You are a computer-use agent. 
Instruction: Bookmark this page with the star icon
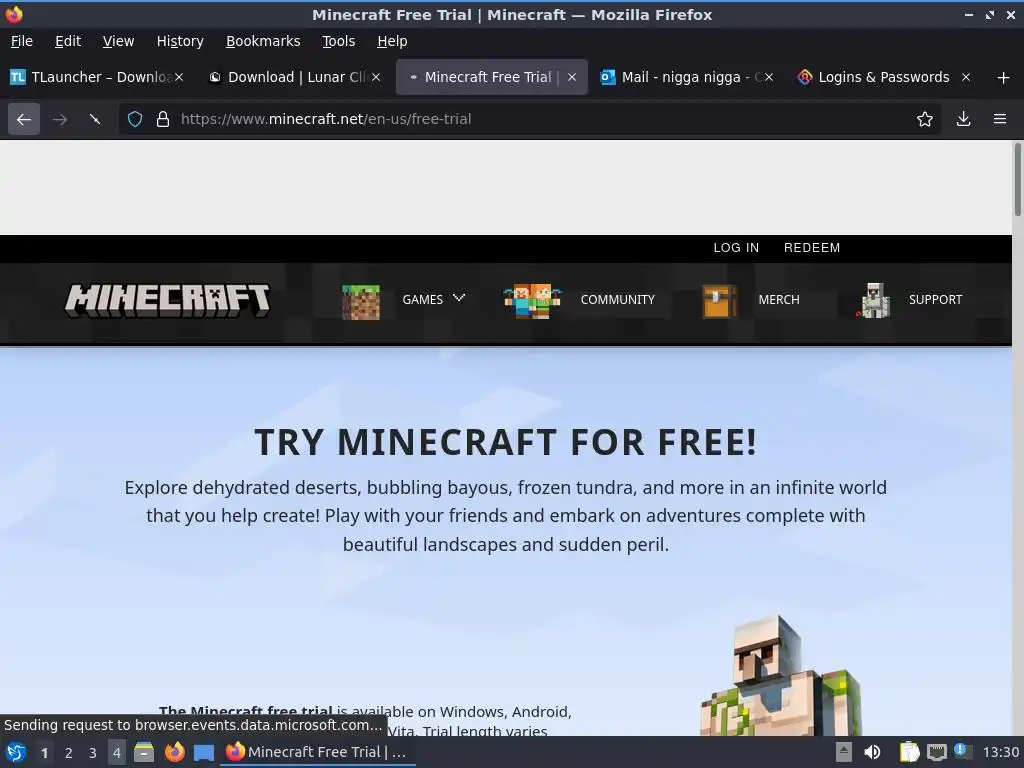click(925, 119)
